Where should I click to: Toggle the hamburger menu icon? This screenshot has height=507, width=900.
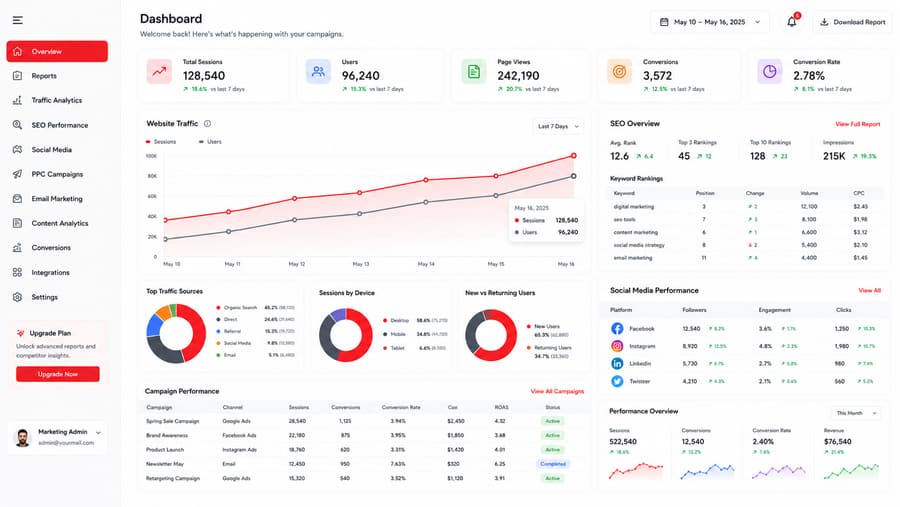(x=18, y=20)
